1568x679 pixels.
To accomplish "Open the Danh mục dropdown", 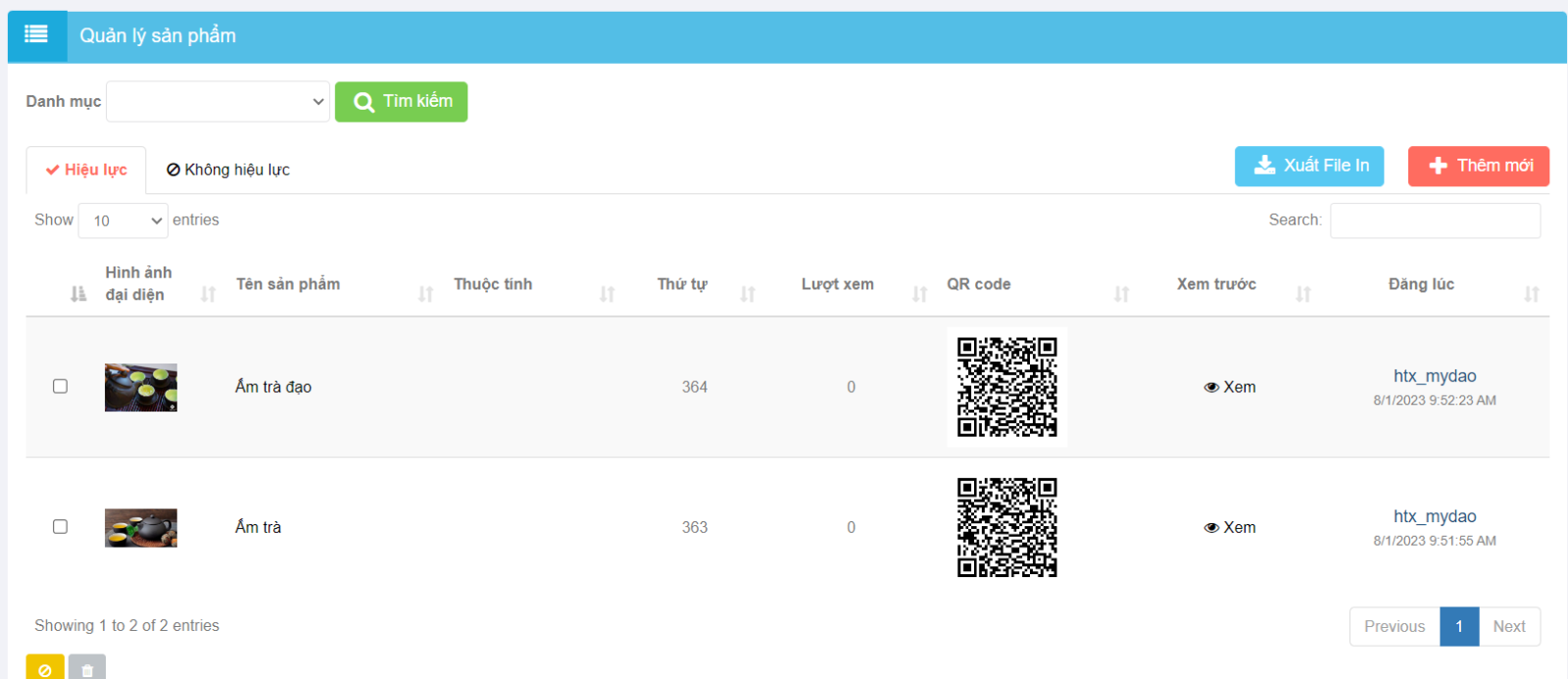I will [218, 102].
